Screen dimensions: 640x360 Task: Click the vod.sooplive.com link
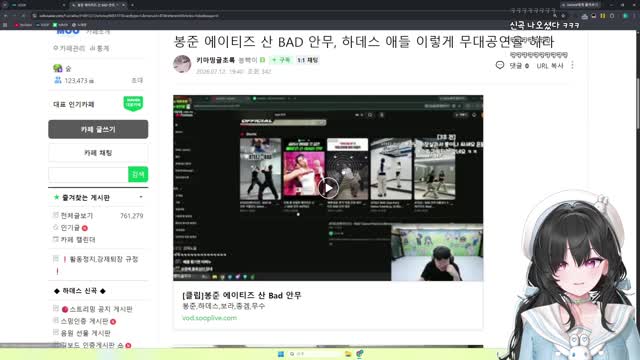point(209,318)
